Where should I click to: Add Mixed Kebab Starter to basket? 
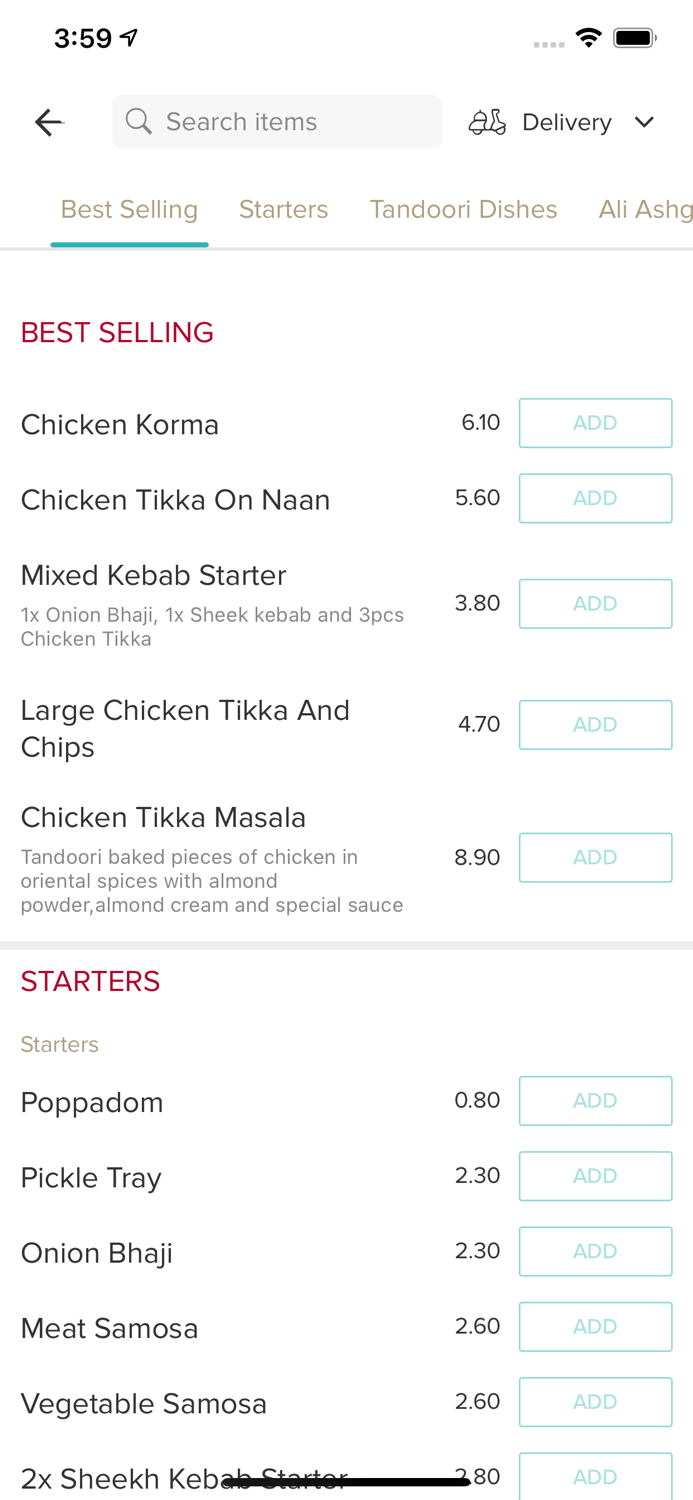point(595,604)
